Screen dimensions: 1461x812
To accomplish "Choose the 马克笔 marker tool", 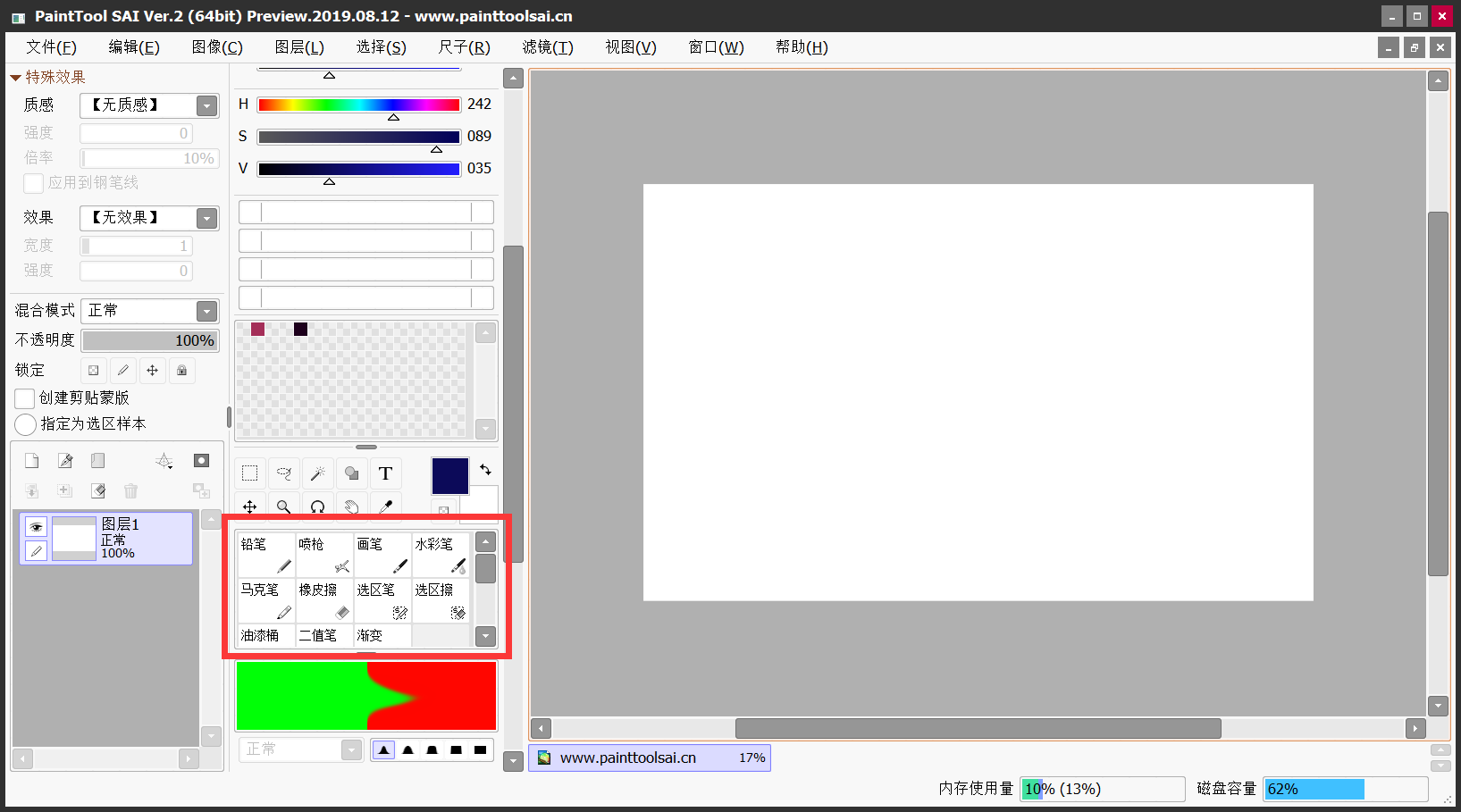I will pyautogui.click(x=266, y=600).
